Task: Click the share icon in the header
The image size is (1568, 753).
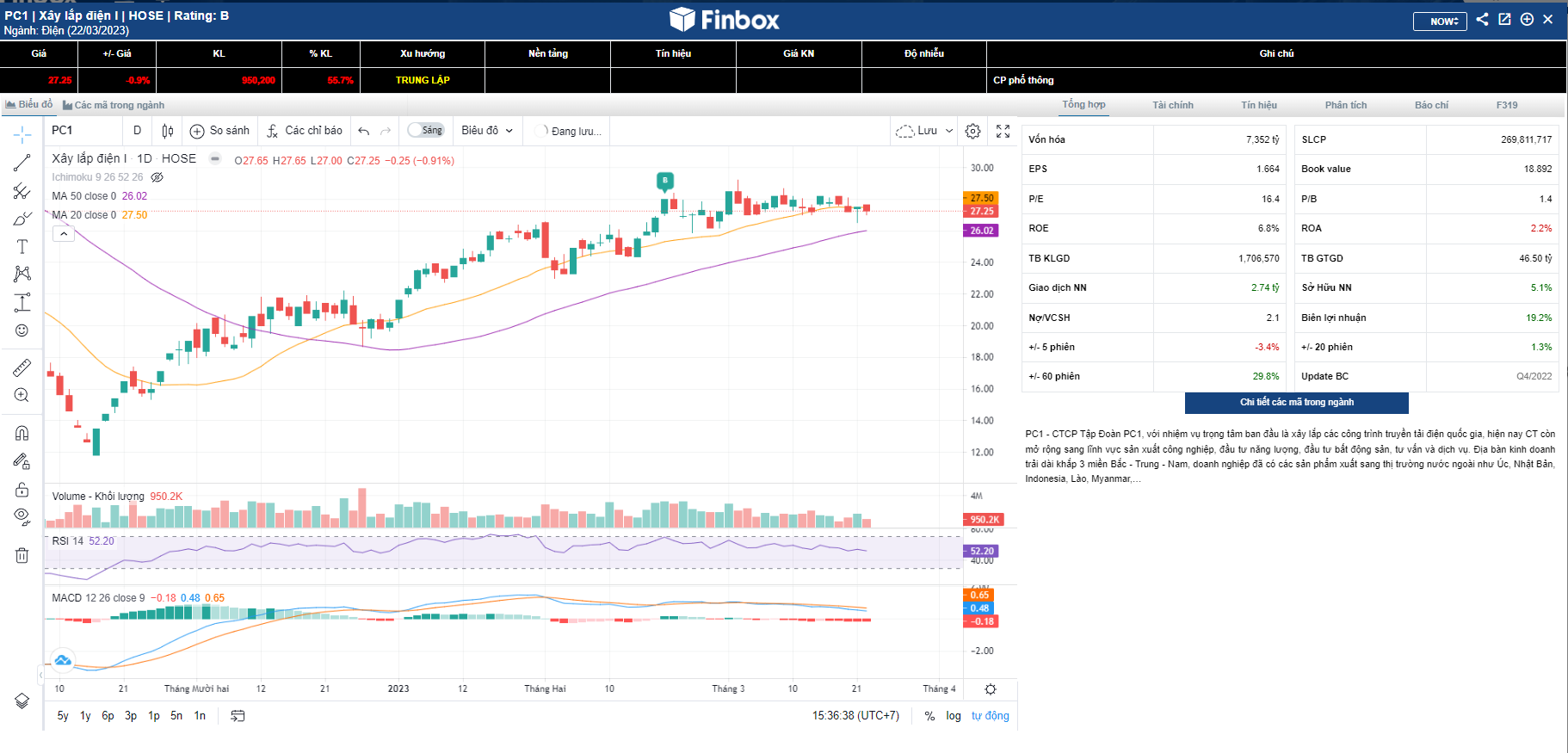Action: [x=1482, y=19]
